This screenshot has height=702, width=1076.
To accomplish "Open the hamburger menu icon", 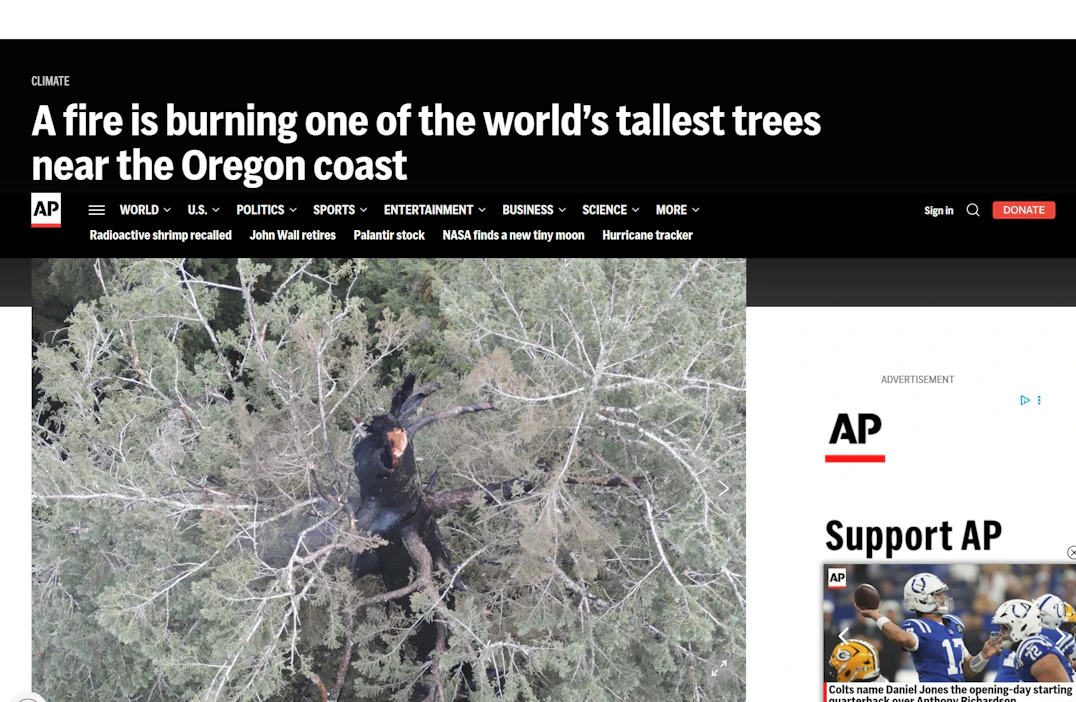I will [x=97, y=210].
